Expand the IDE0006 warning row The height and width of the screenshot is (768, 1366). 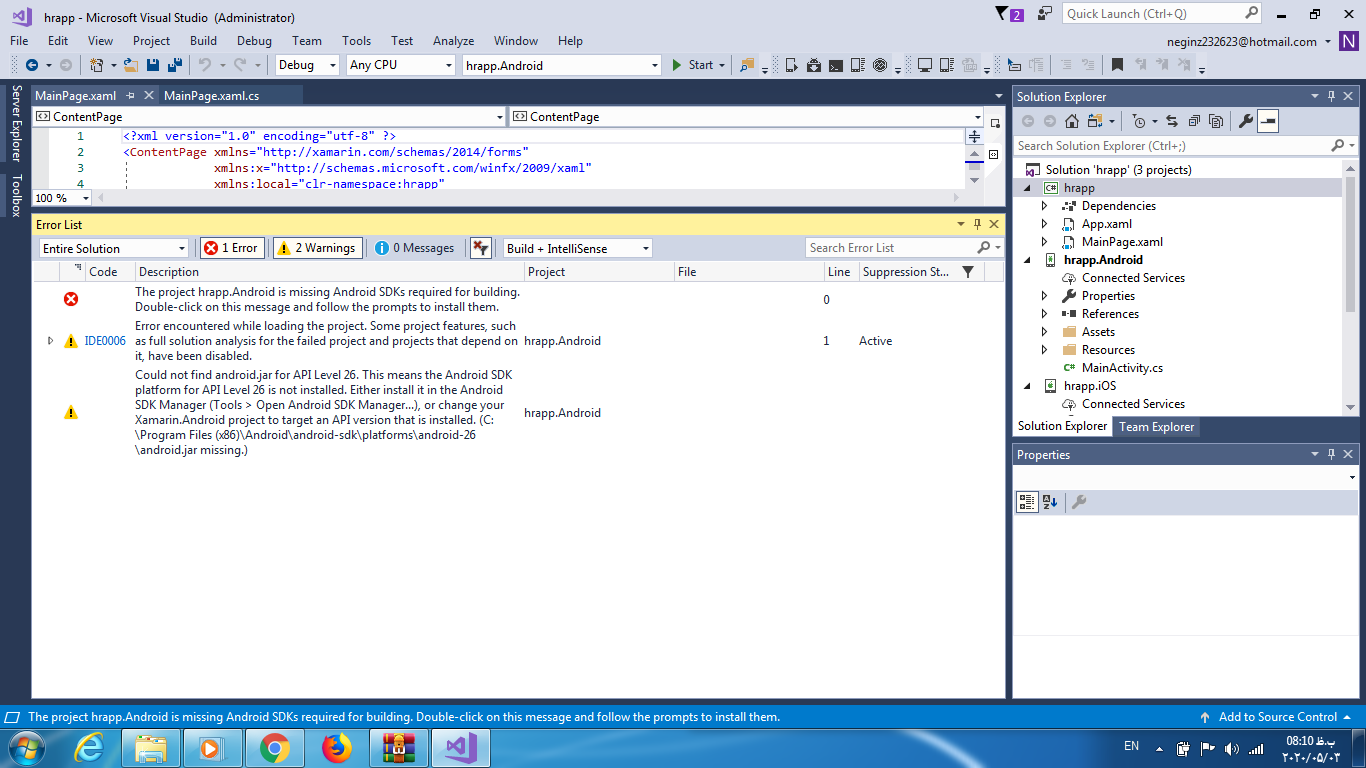tap(51, 341)
